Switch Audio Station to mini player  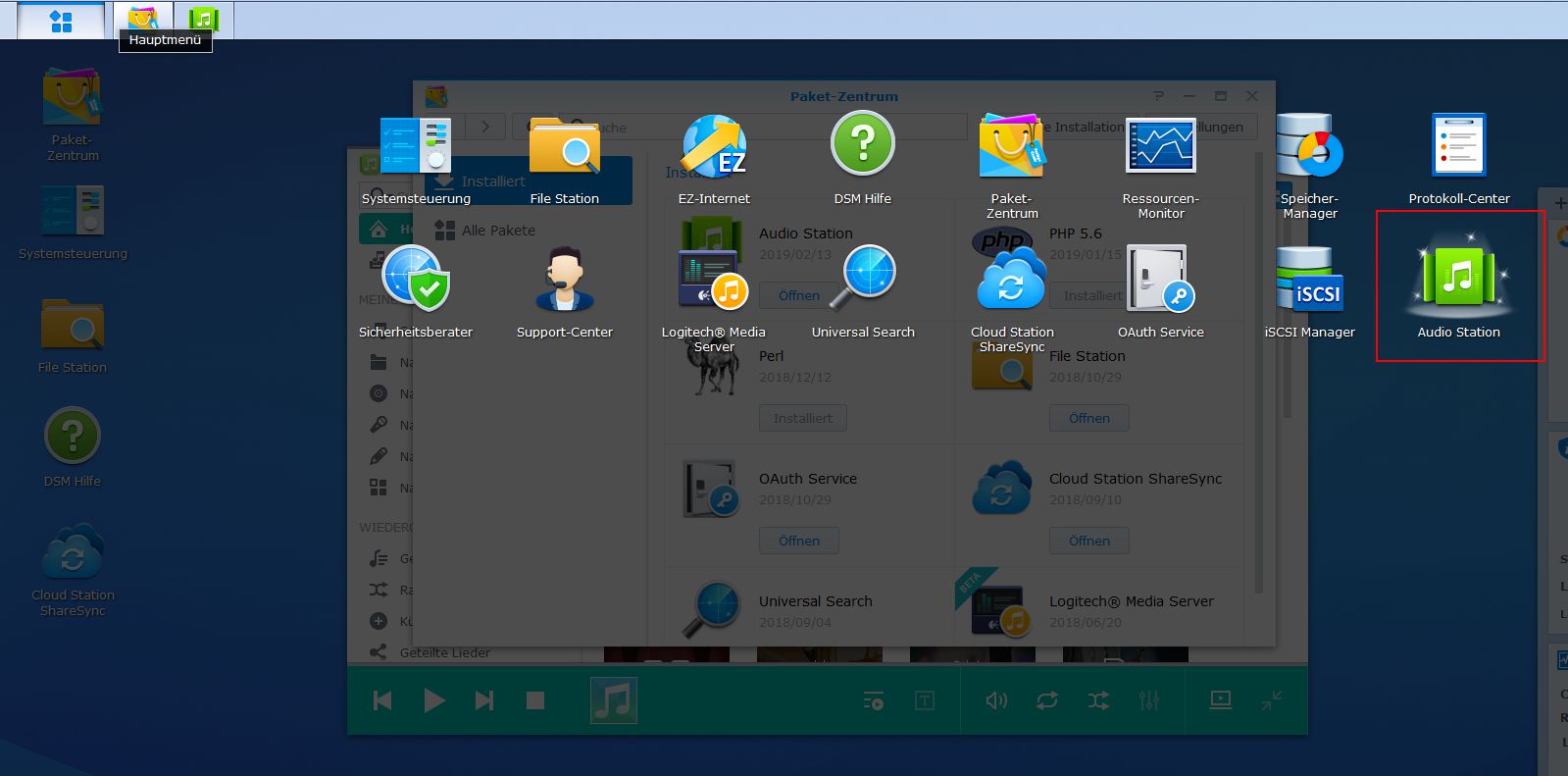pyautogui.click(x=1272, y=700)
